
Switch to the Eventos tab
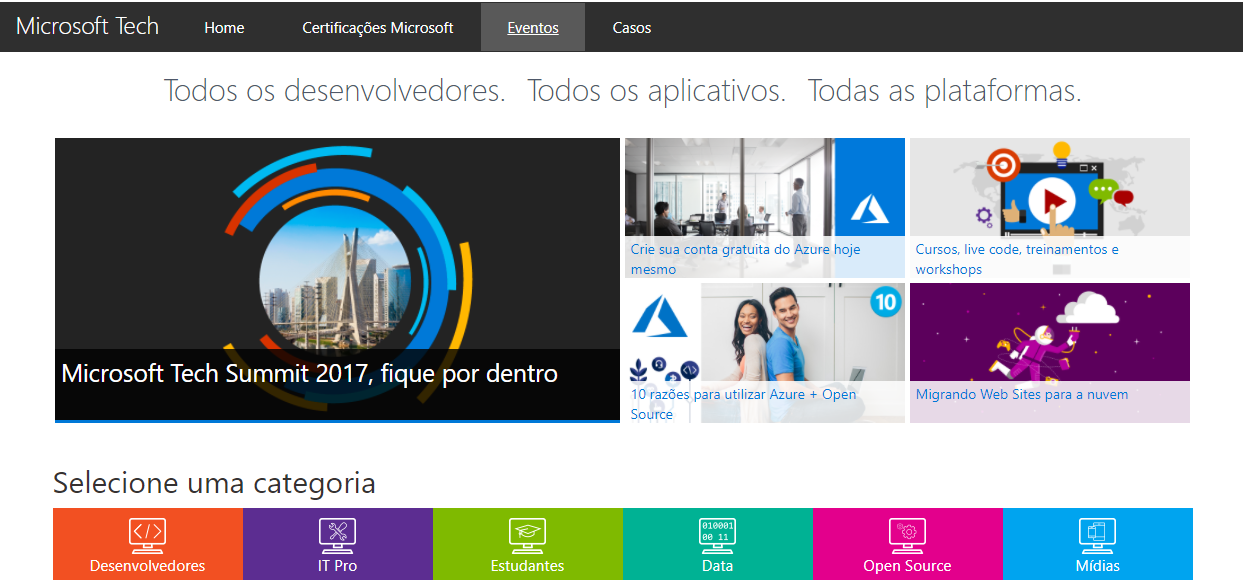533,28
